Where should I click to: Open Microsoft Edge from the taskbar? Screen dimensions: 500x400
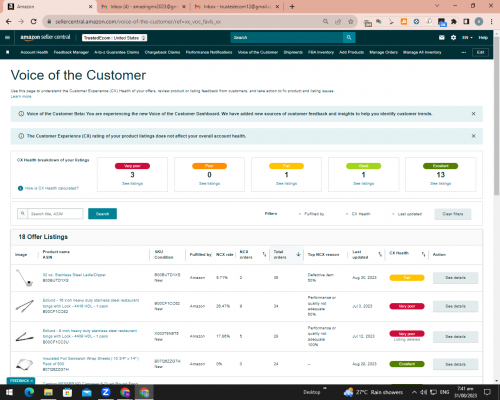[x=29, y=392]
